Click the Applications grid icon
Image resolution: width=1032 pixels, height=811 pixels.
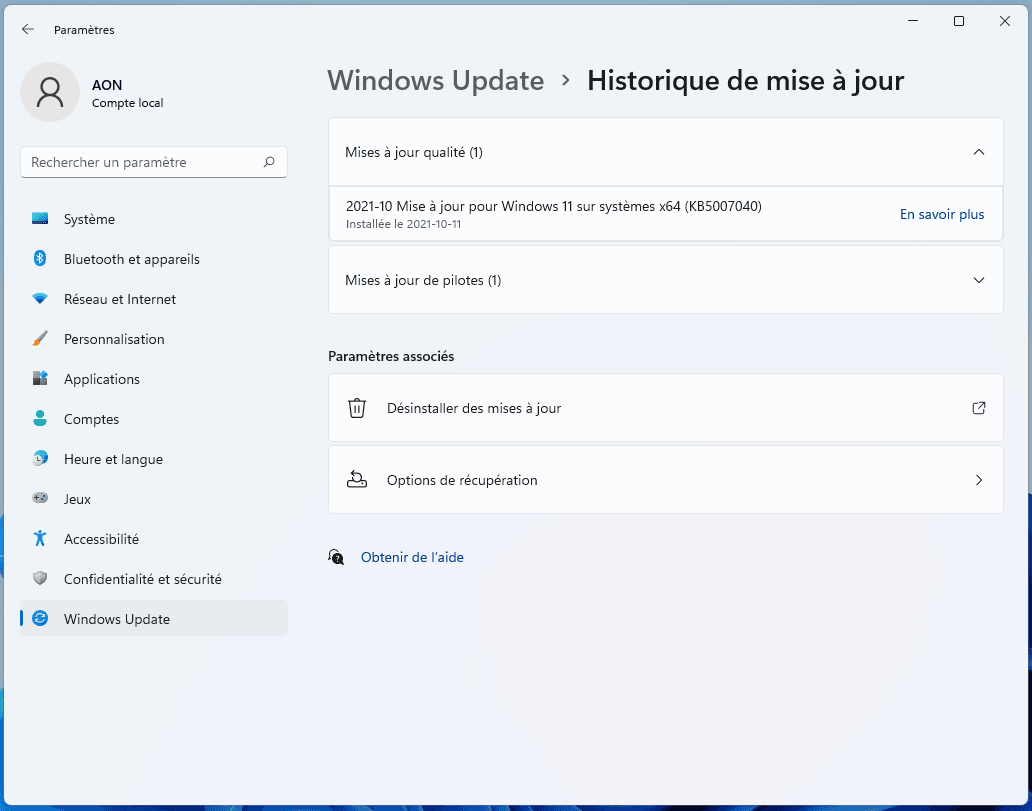(x=40, y=379)
